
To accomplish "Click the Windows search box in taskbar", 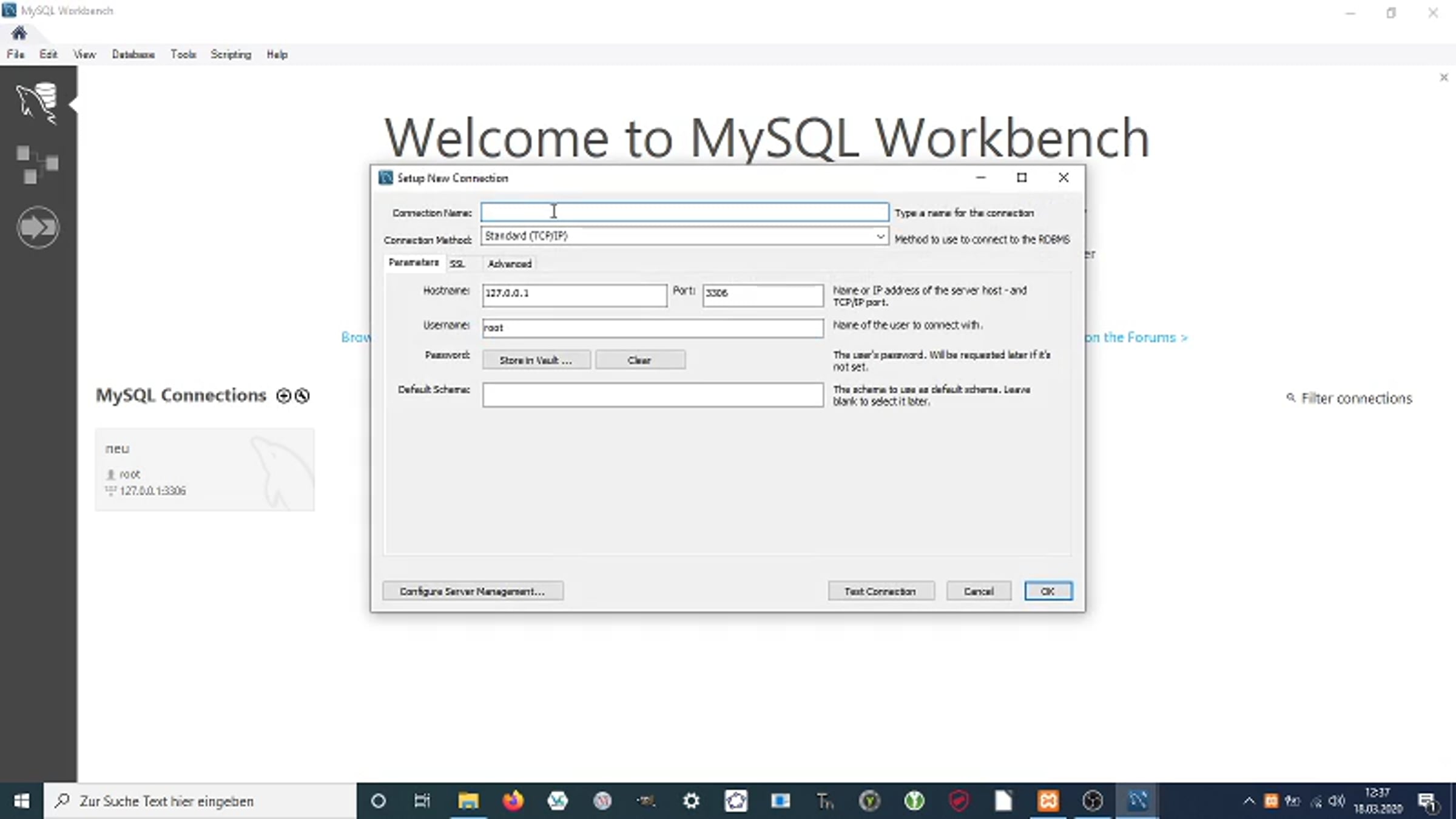I will click(200, 801).
